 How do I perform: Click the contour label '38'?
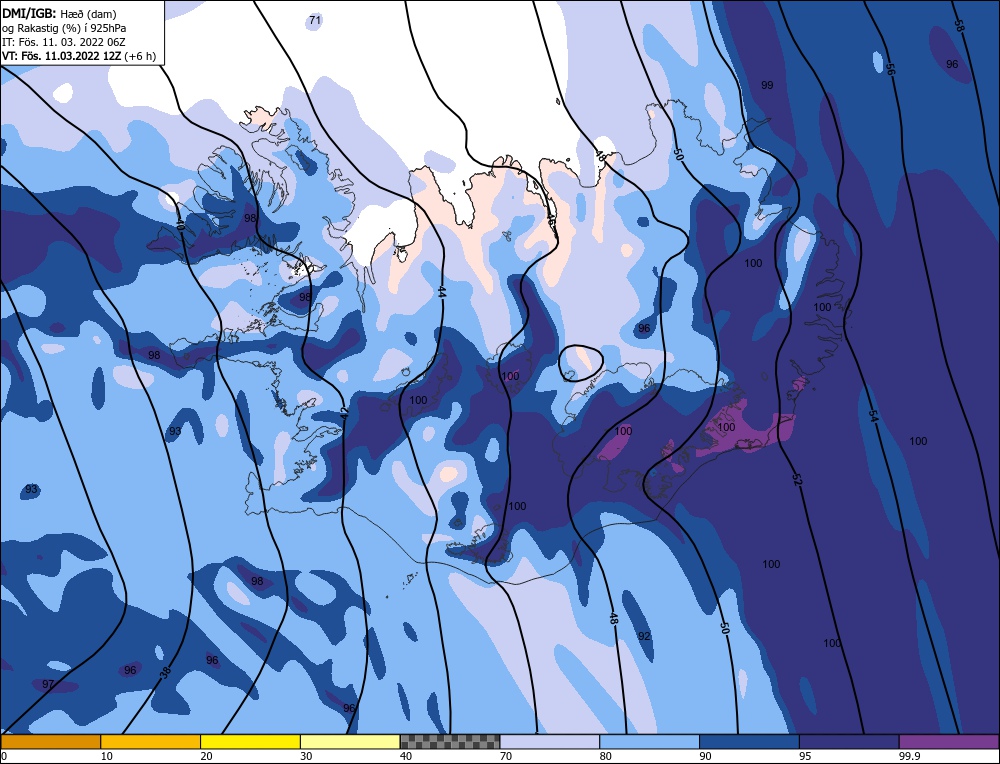click(x=165, y=672)
